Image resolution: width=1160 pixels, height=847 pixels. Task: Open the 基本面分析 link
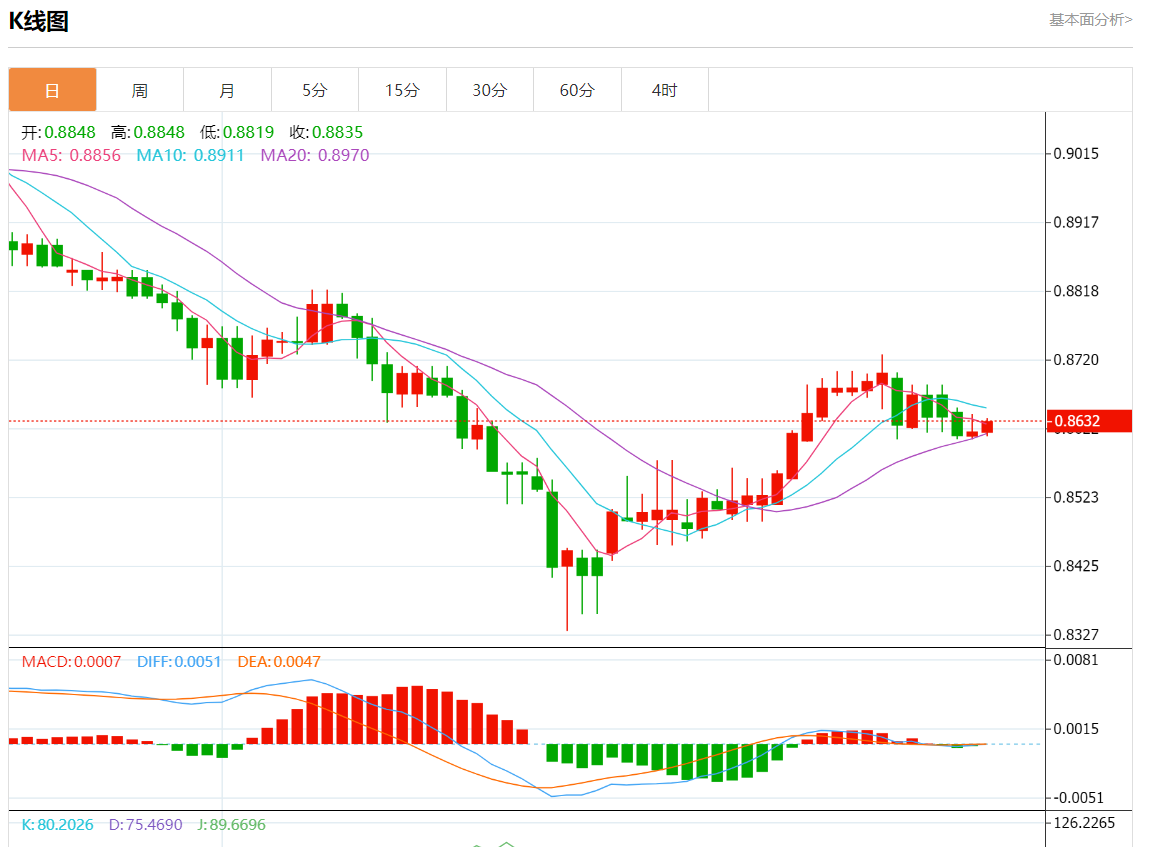click(x=1090, y=19)
